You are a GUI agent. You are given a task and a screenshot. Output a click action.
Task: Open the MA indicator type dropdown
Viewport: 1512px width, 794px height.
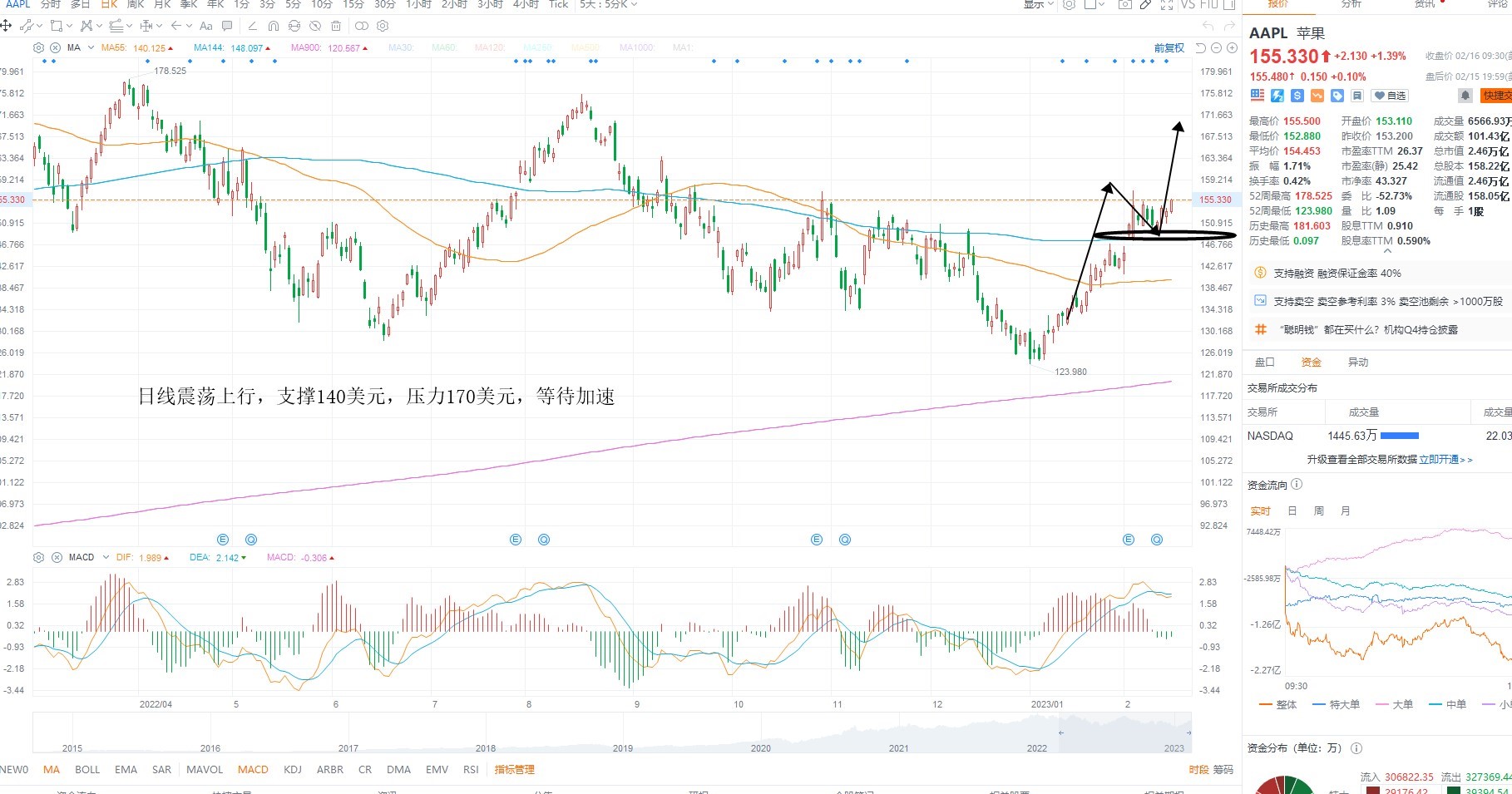pos(91,47)
